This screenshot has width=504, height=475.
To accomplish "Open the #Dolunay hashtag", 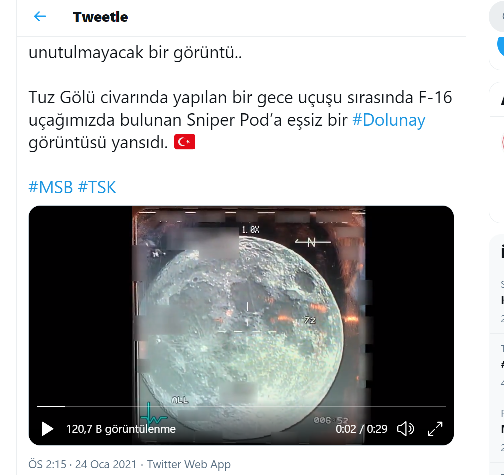I will pos(389,120).
